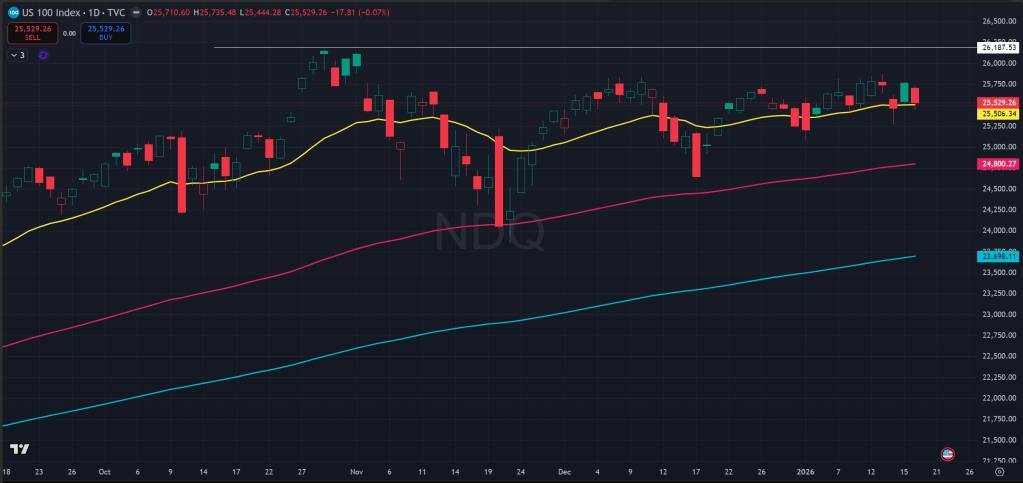
Task: Click the red current price label 25,529.26
Action: tap(999, 103)
